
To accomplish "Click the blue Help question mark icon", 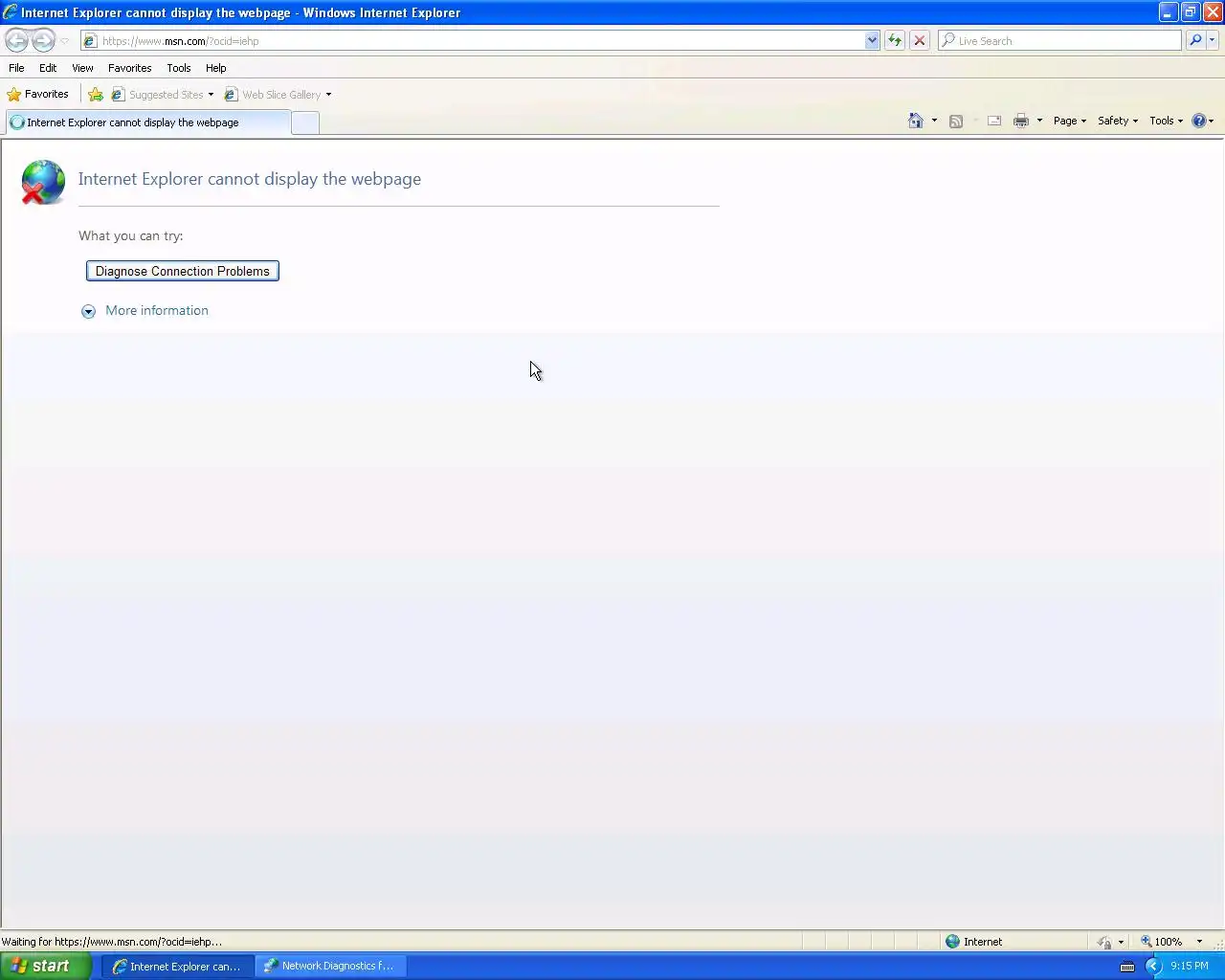I will tap(1199, 121).
